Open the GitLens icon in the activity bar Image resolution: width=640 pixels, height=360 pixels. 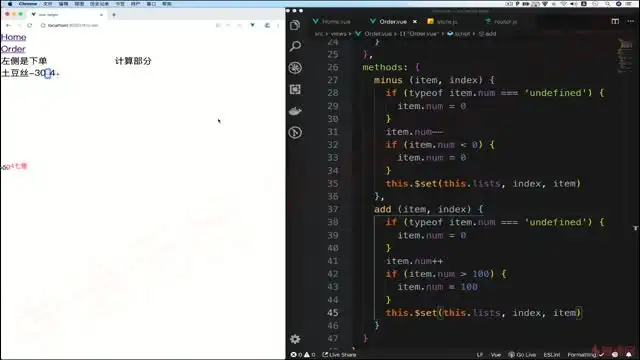click(295, 133)
